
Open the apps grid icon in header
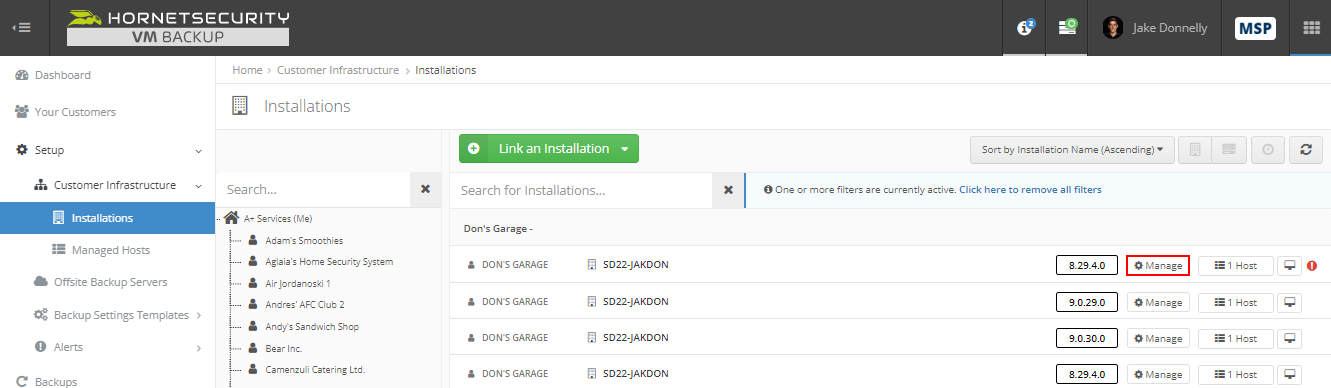click(1311, 28)
